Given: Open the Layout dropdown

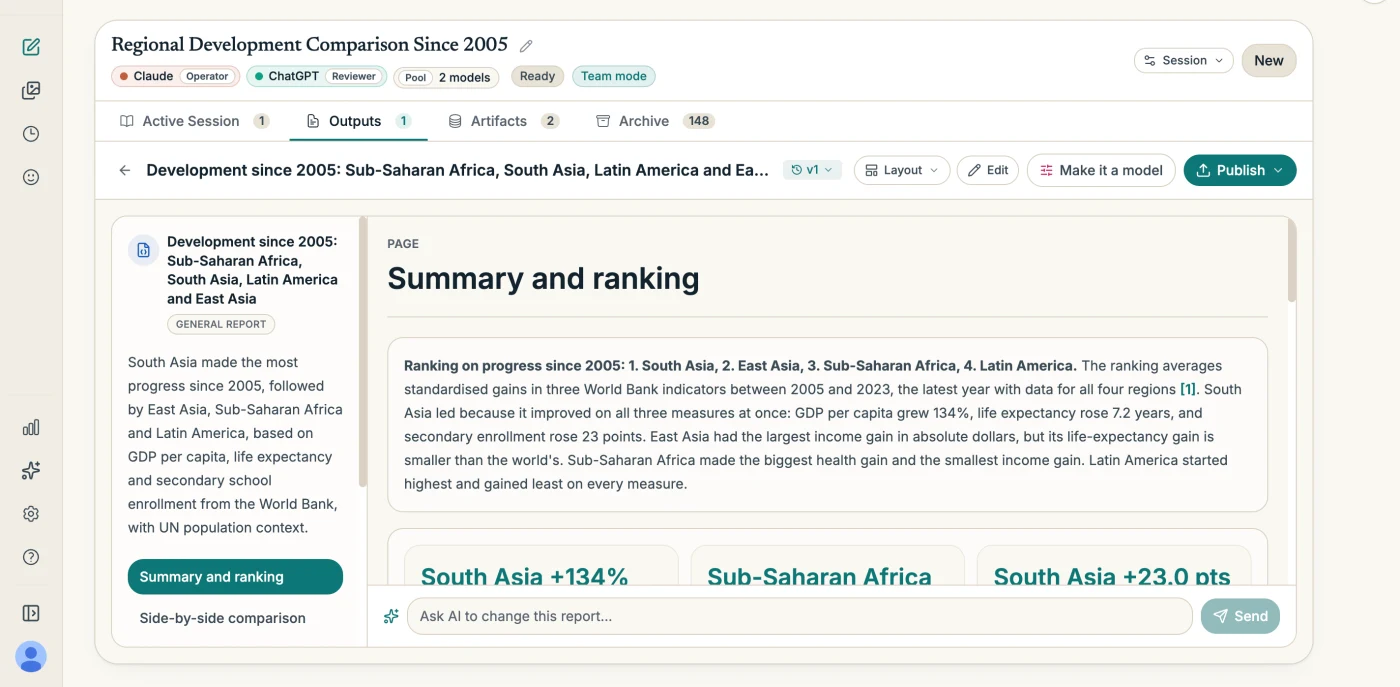Looking at the screenshot, I should [902, 170].
